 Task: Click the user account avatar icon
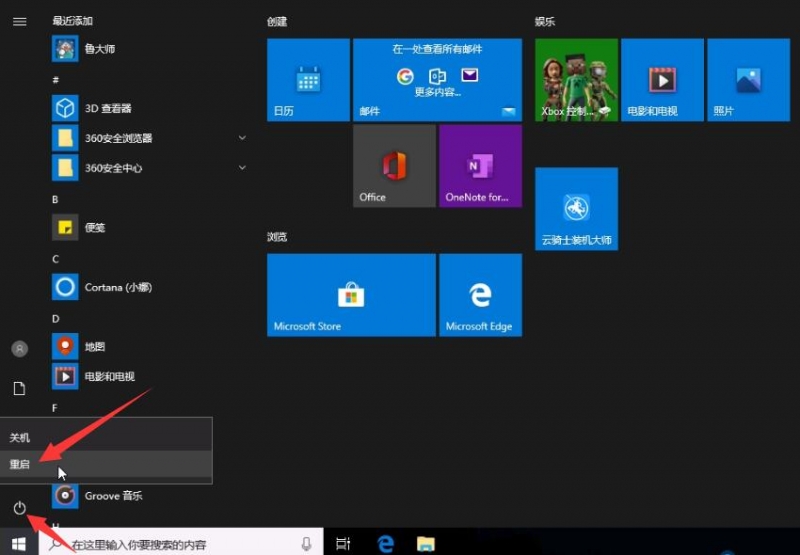[19, 349]
